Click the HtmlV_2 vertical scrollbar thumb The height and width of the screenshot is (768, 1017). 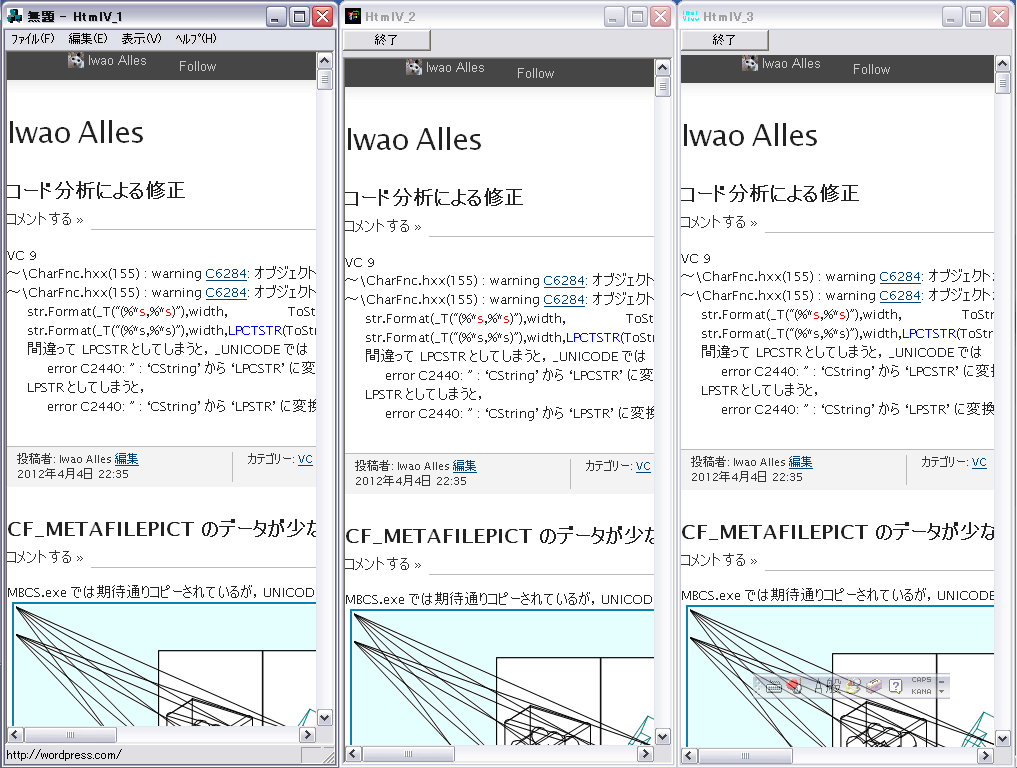(x=662, y=86)
